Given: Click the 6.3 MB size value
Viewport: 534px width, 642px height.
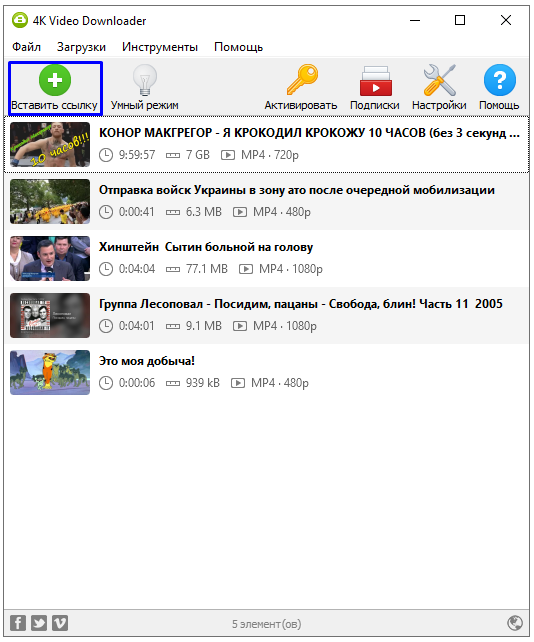Looking at the screenshot, I should (x=204, y=212).
